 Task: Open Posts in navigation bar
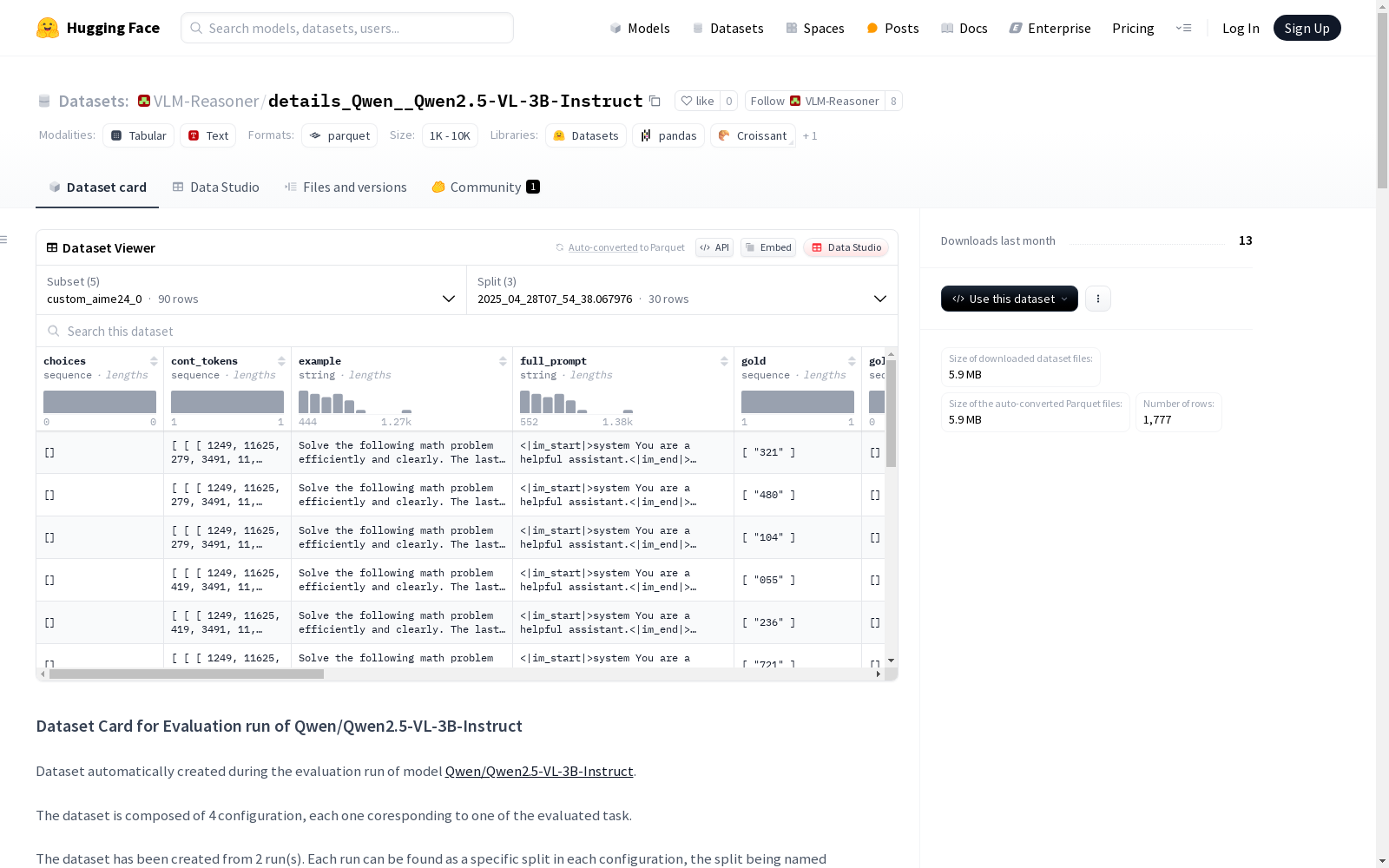[x=893, y=28]
